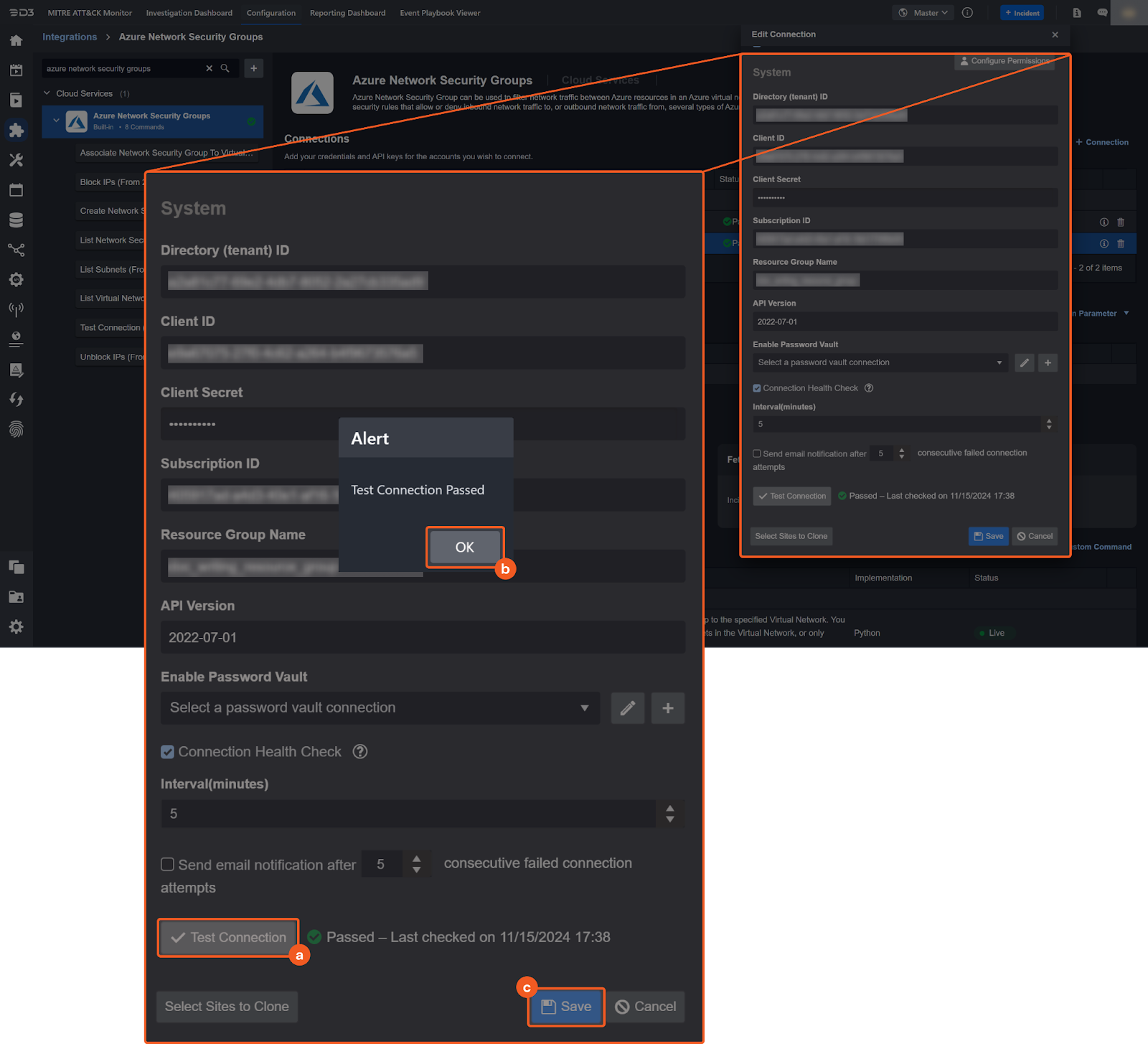Click the large Test Connection button
The image size is (1148, 1044).
[229, 937]
